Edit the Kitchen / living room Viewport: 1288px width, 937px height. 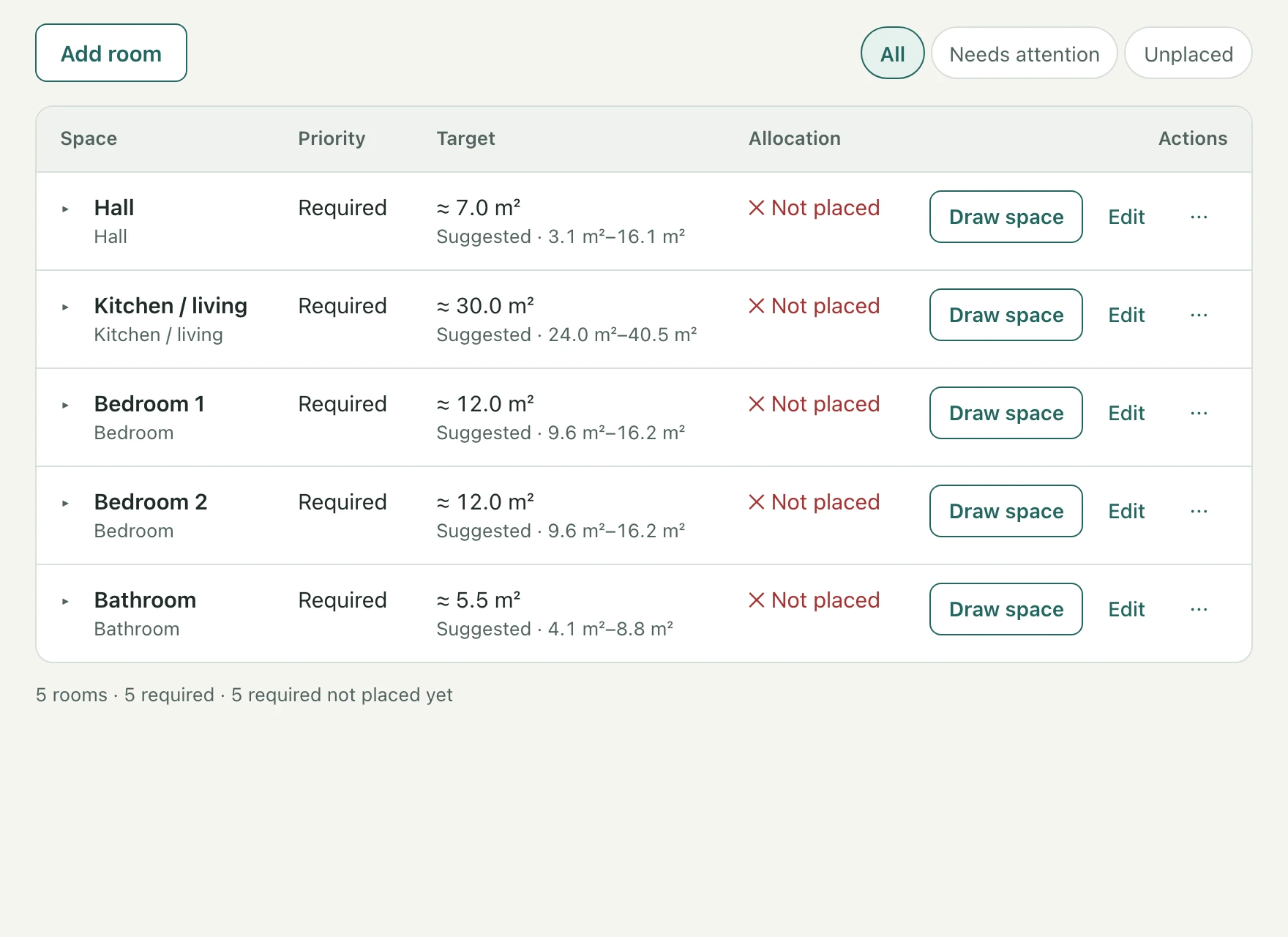coord(1126,315)
